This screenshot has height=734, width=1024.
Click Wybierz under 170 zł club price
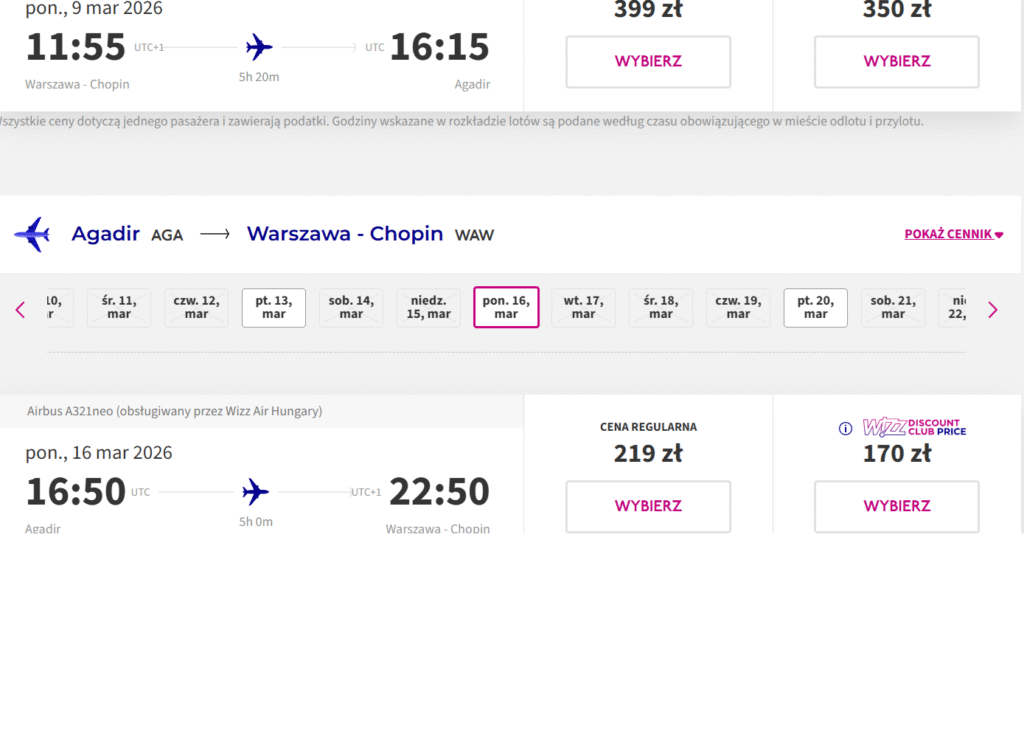[896, 506]
